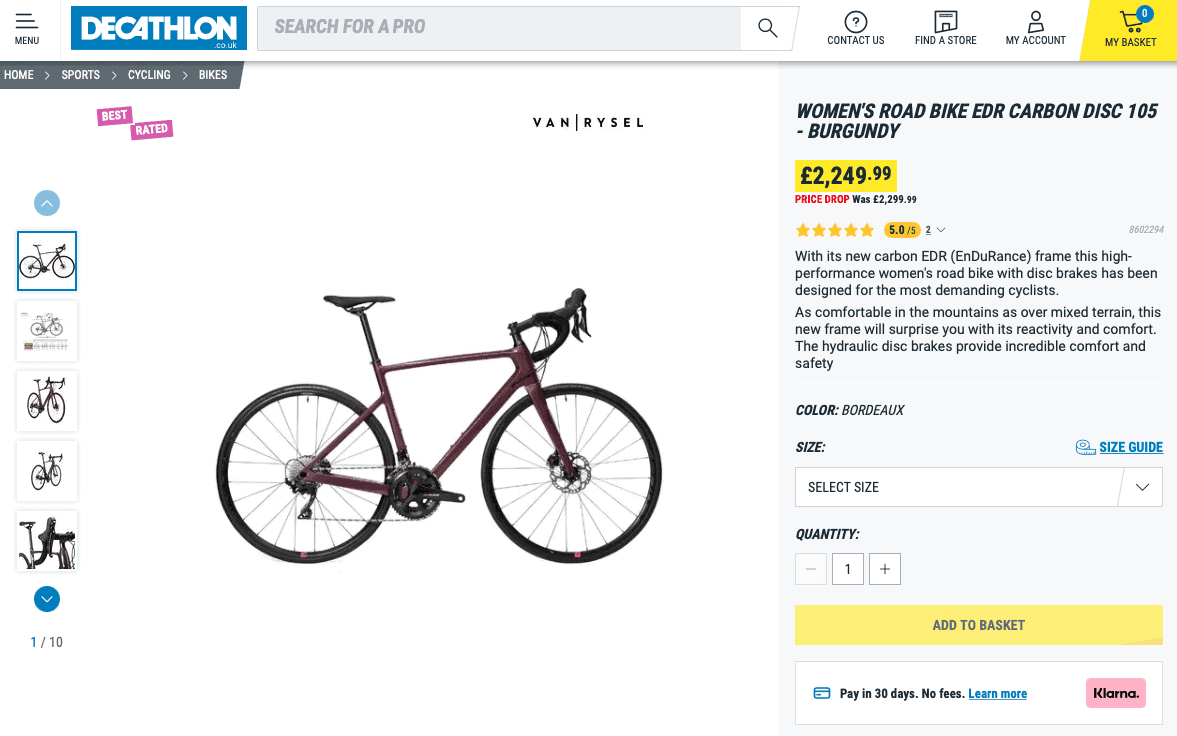Go to Sports breadcrumb
Image resolution: width=1177 pixels, height=736 pixels.
80,75
